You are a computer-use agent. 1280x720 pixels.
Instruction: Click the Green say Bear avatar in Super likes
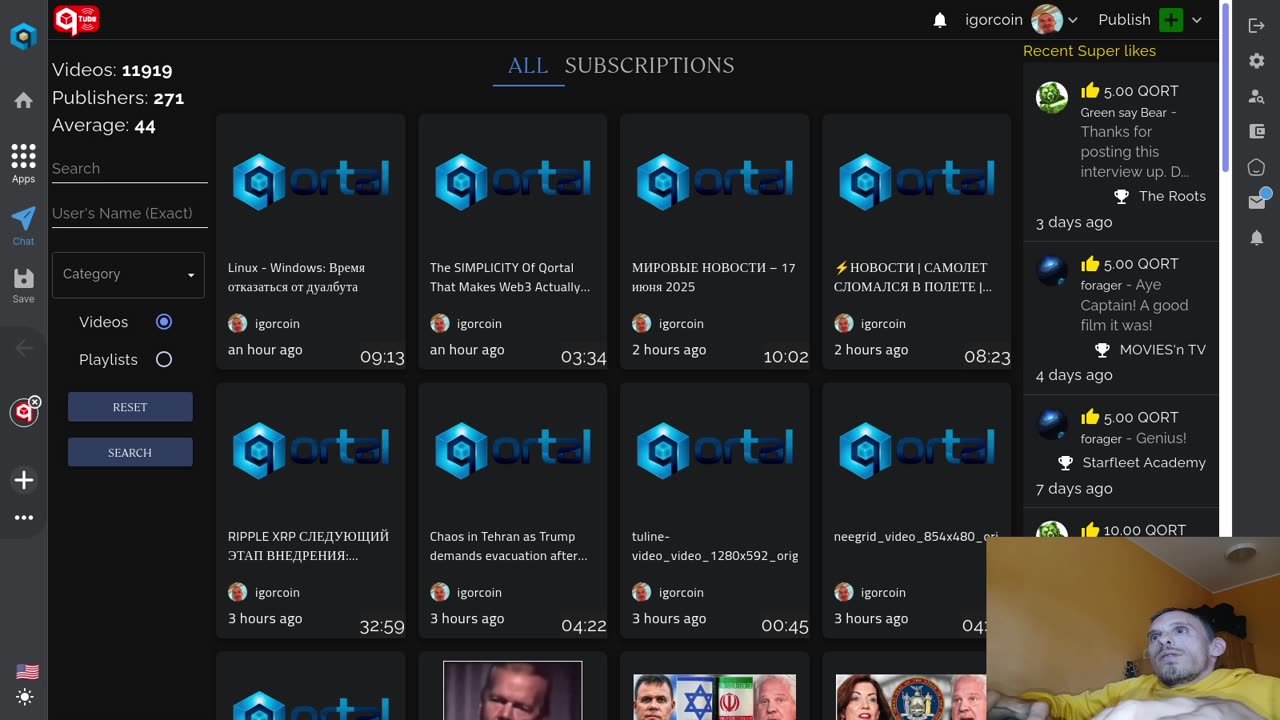[1052, 97]
